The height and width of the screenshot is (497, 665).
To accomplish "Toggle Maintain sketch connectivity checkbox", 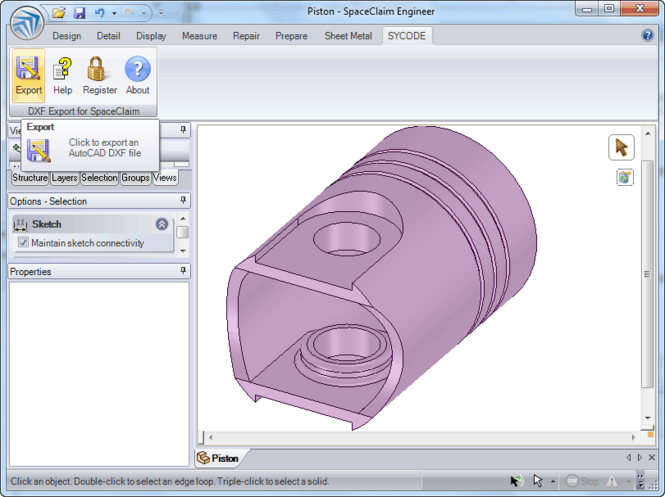I will 23,242.
